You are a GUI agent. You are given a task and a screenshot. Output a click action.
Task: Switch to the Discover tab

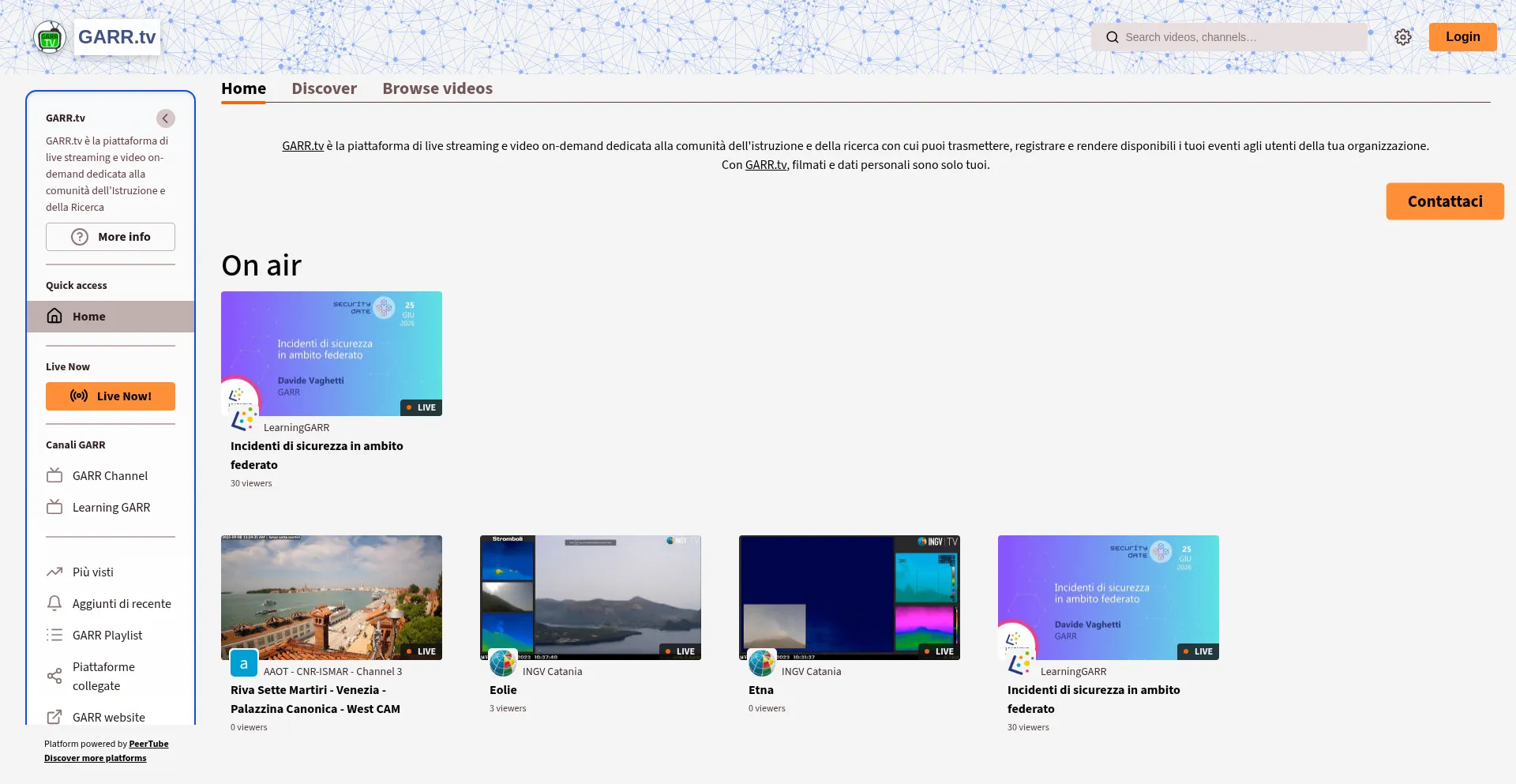[324, 88]
